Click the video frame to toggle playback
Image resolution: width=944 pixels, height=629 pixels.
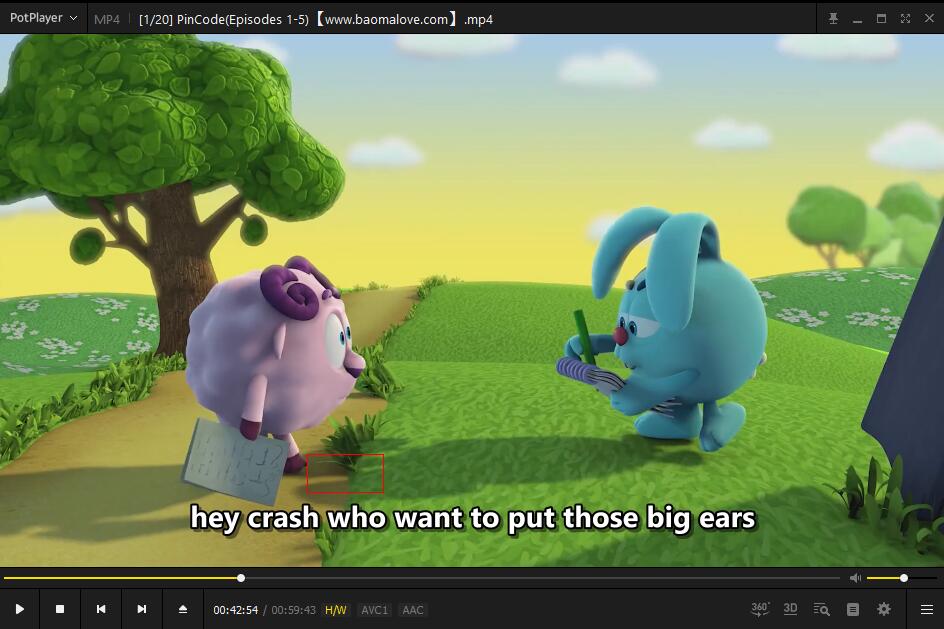pyautogui.click(x=472, y=300)
